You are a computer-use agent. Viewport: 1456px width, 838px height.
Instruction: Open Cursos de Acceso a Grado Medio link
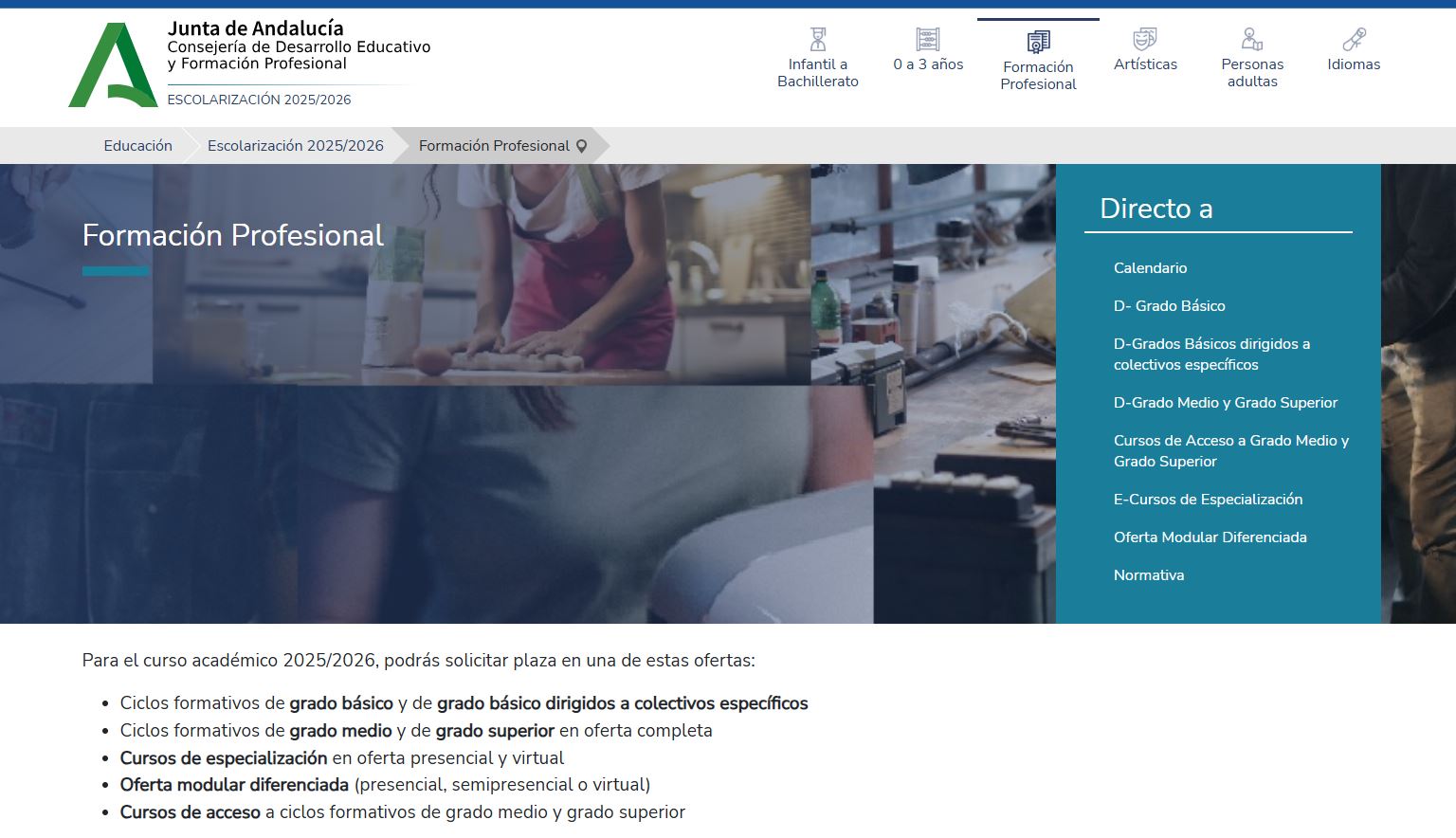[1230, 451]
